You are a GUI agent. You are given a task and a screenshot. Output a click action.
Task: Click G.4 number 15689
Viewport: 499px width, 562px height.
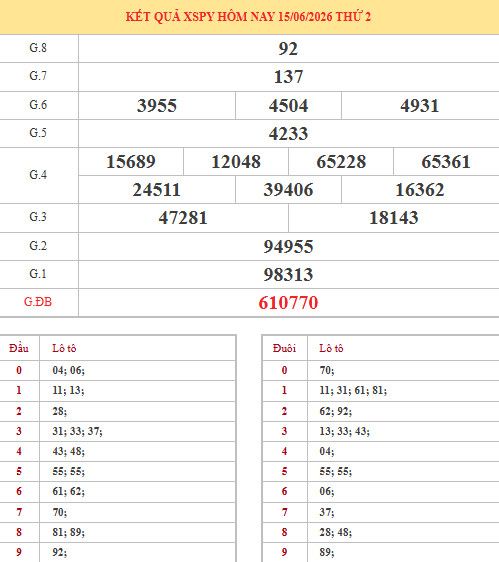click(x=131, y=162)
